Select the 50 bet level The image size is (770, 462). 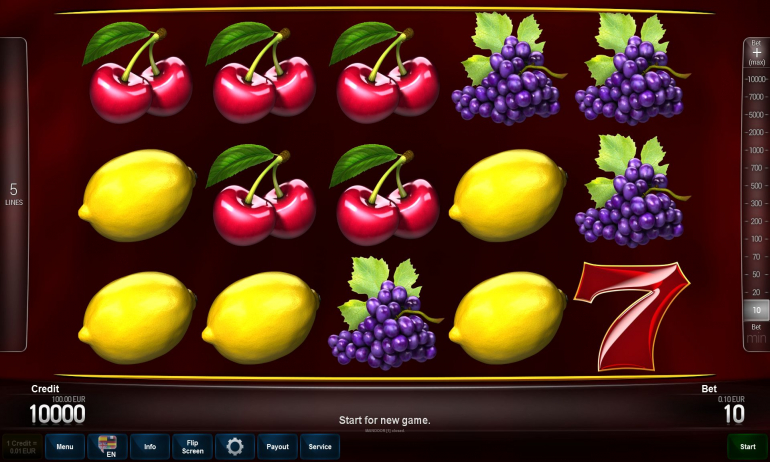coord(756,274)
